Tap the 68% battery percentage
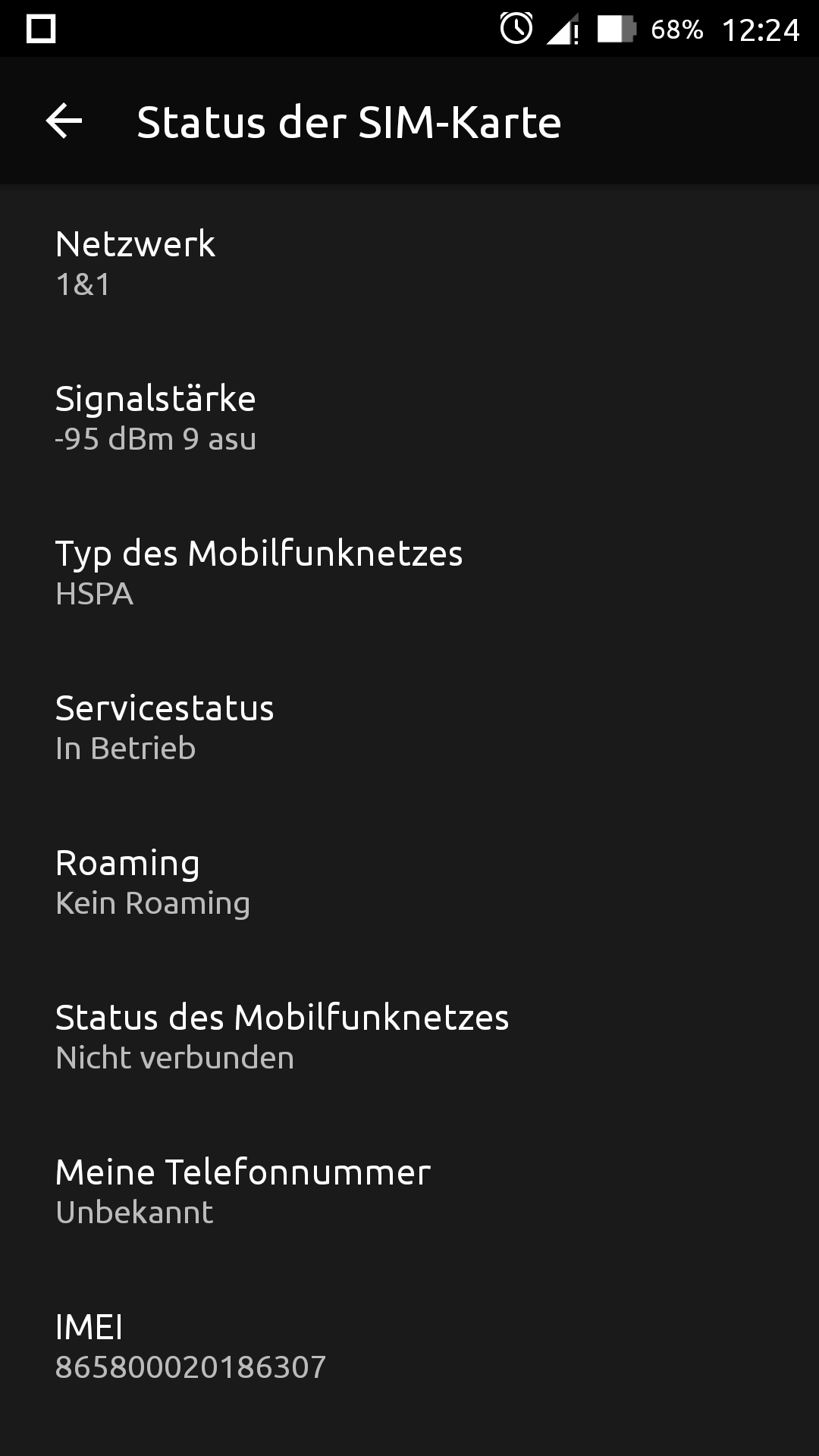The width and height of the screenshot is (819, 1456). pyautogui.click(x=677, y=30)
